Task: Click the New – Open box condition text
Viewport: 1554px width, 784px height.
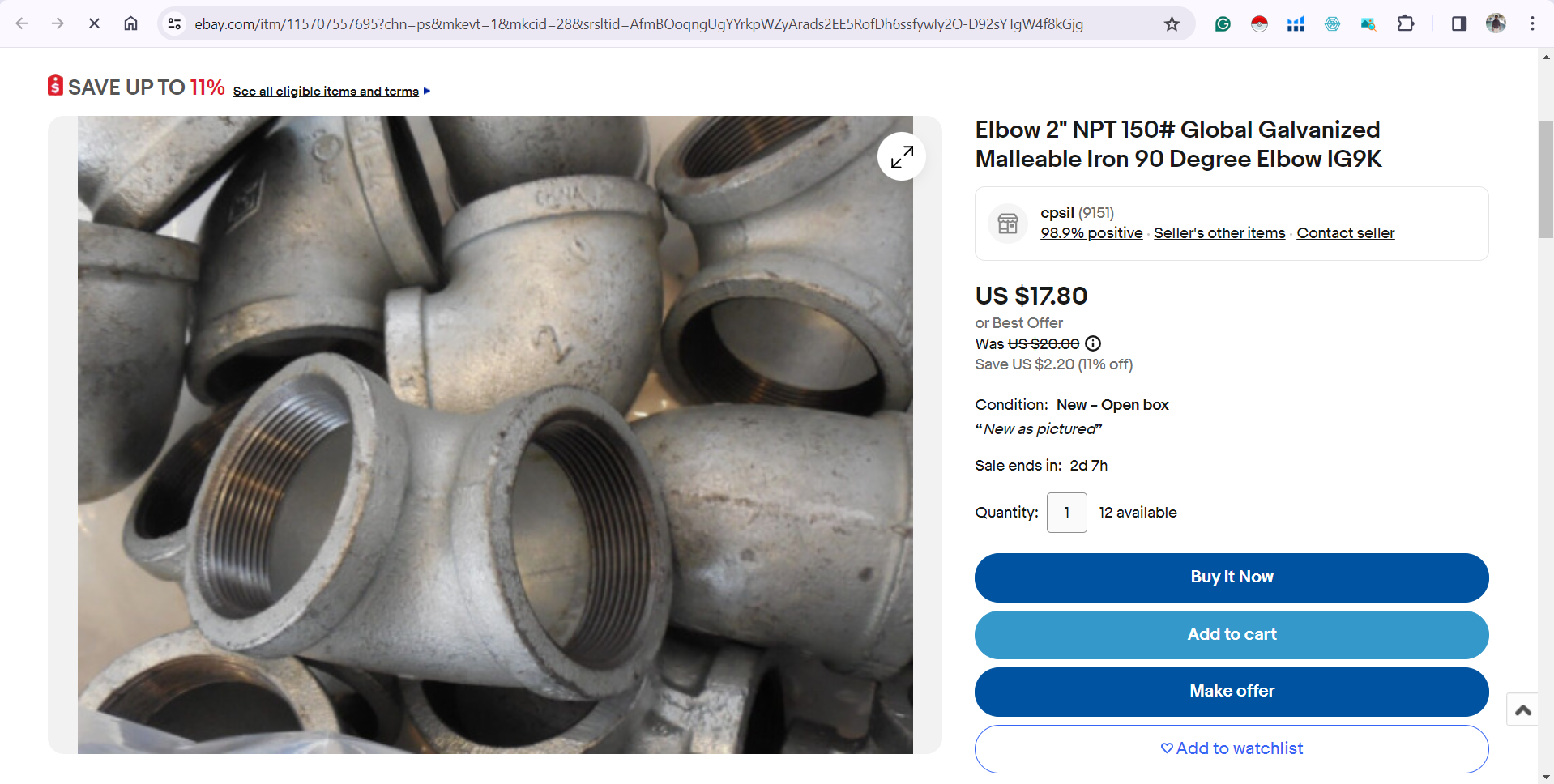Action: click(x=1112, y=405)
